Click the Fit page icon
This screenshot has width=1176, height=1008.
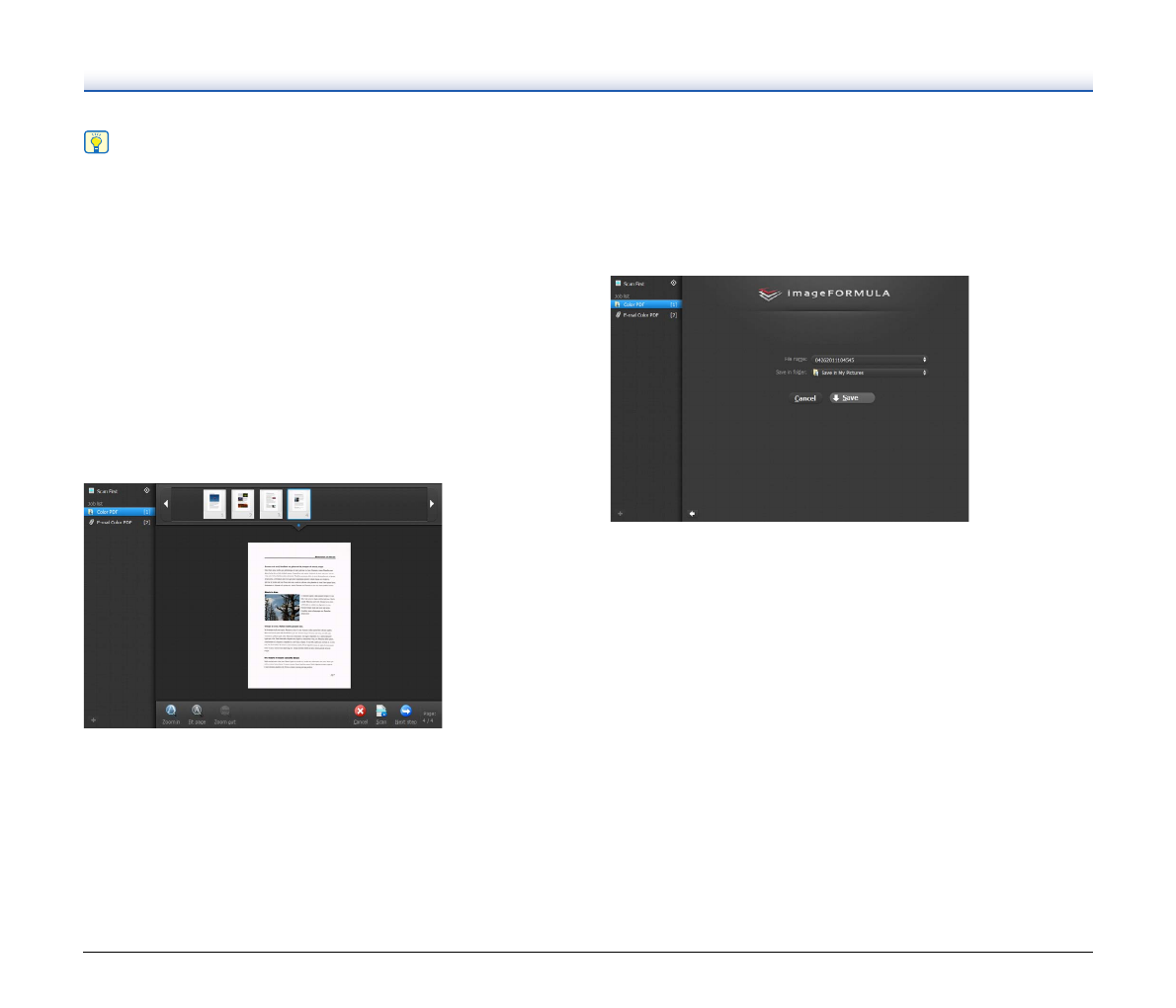197,711
